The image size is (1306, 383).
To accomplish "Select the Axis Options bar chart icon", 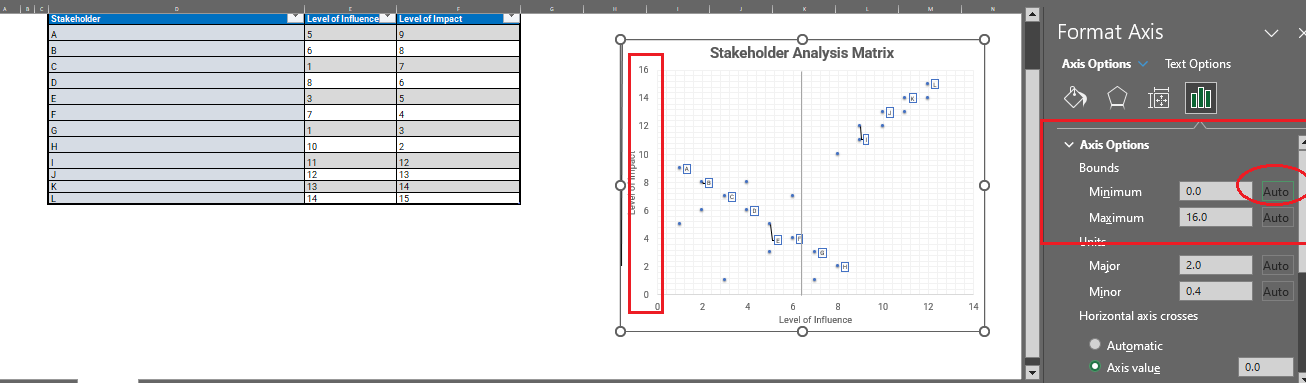I will pos(1201,98).
